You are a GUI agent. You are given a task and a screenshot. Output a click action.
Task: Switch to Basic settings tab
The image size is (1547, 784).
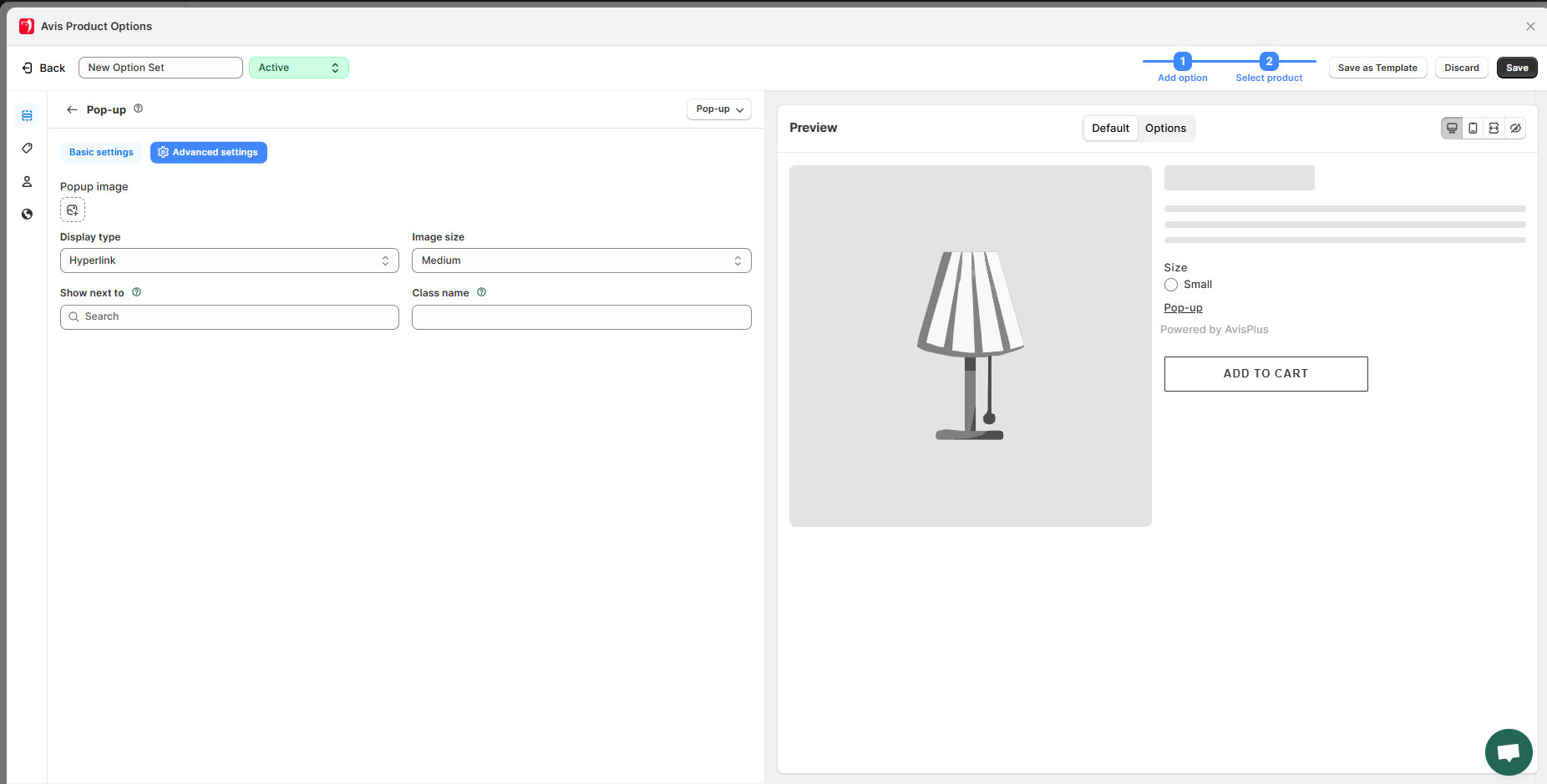[x=101, y=152]
